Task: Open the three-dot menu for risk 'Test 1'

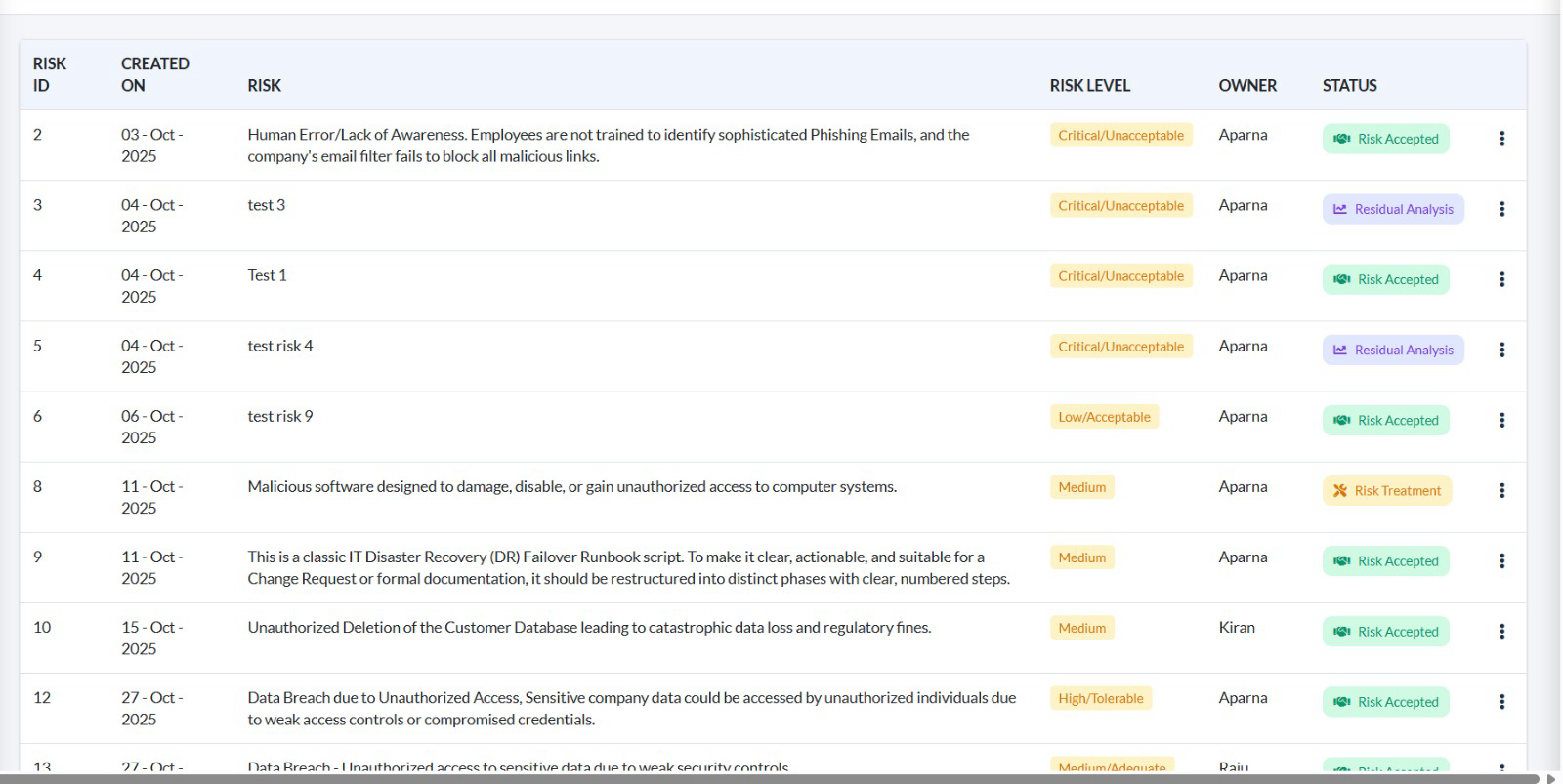Action: [x=1501, y=279]
